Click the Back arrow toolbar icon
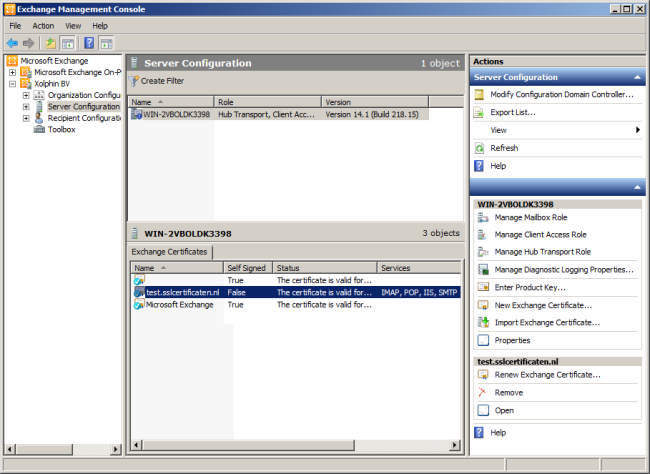Screen dimensions: 650x474 (x=12, y=43)
